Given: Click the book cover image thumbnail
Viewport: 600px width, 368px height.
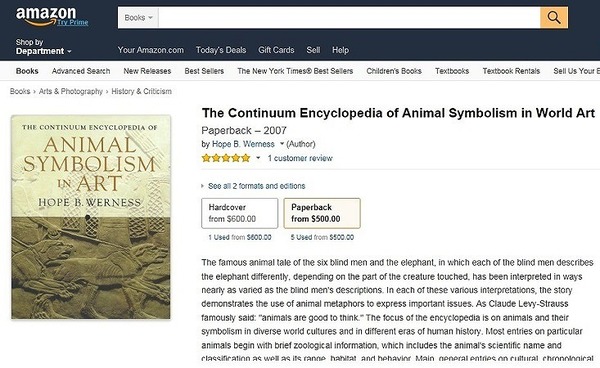Looking at the screenshot, I should pyautogui.click(x=91, y=217).
